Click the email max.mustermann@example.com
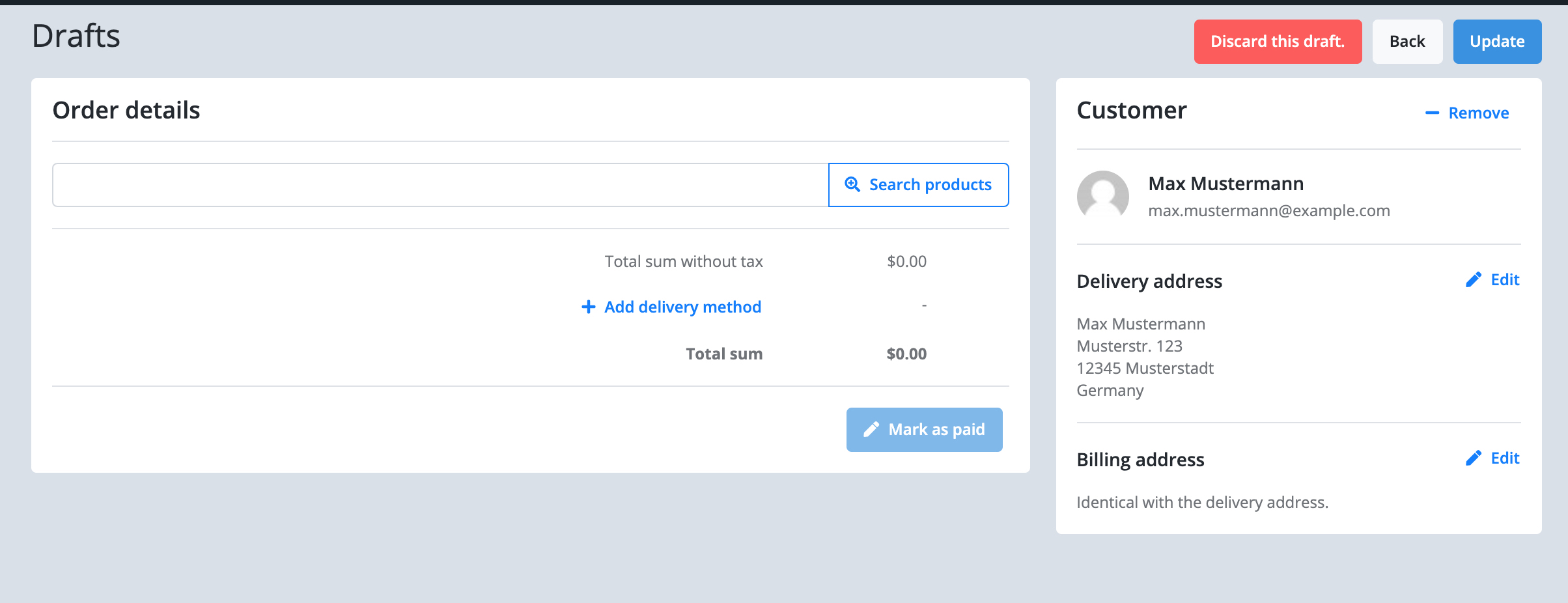This screenshot has height=603, width=1568. (1269, 211)
